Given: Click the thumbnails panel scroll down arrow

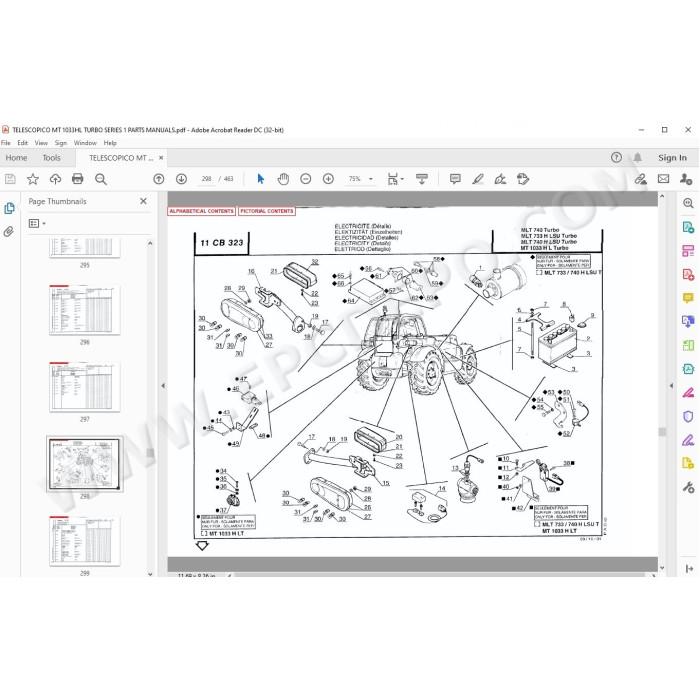Looking at the screenshot, I should (150, 574).
